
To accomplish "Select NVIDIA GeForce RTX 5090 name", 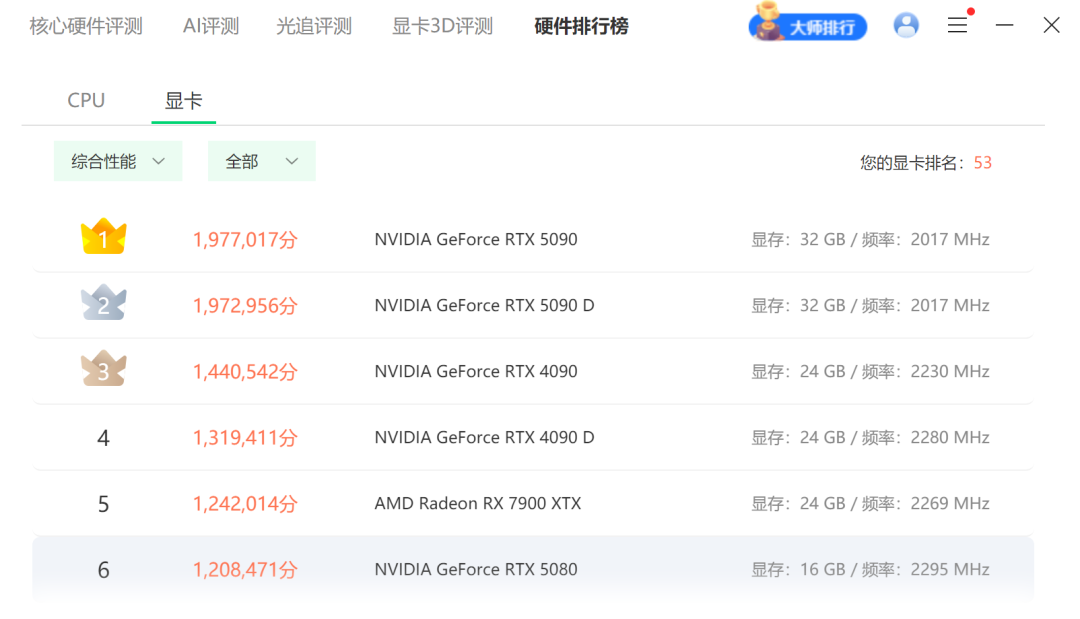I will [x=476, y=240].
